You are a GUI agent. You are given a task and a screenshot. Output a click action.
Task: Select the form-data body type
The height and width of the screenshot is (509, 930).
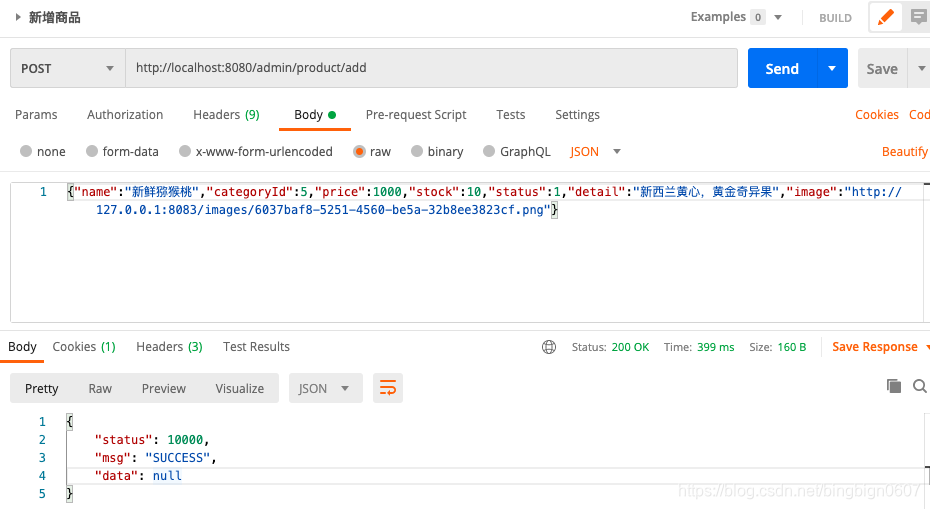click(123, 152)
